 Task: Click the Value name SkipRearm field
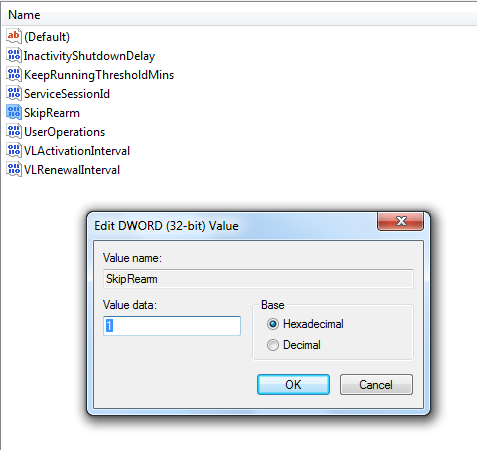tap(258, 279)
